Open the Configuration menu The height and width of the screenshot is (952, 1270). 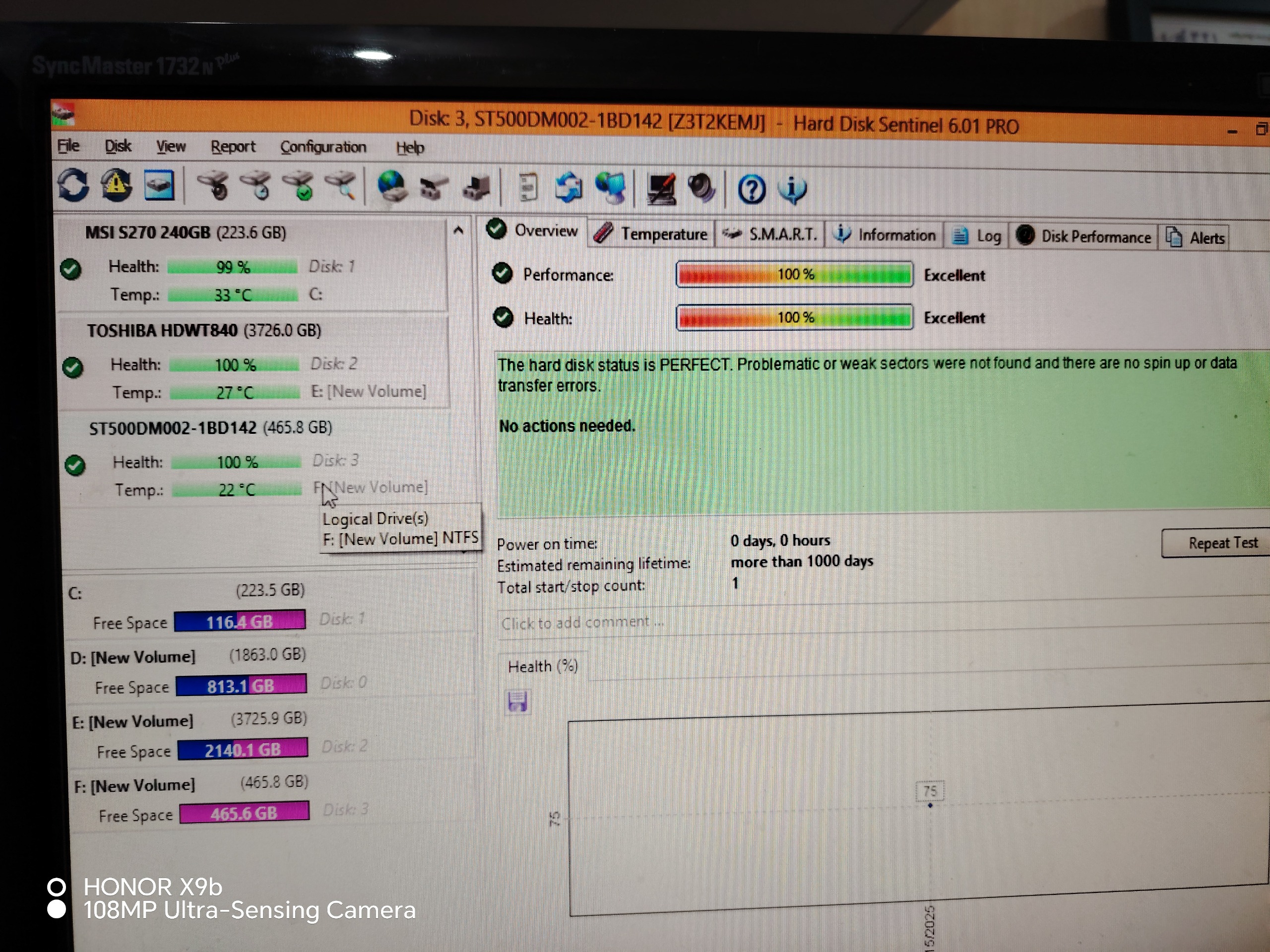[x=322, y=147]
